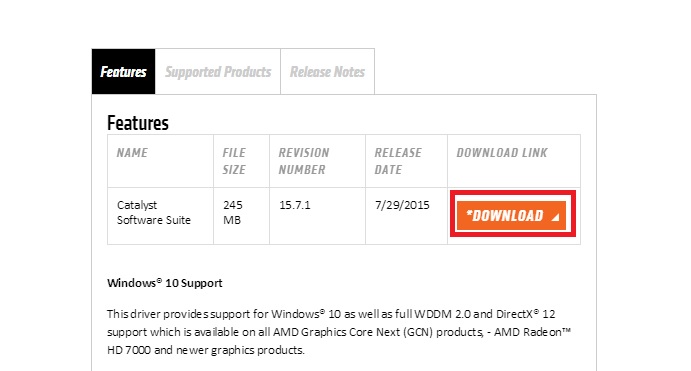This screenshot has width=691, height=371.
Task: Click the NAME column header
Action: (132, 152)
